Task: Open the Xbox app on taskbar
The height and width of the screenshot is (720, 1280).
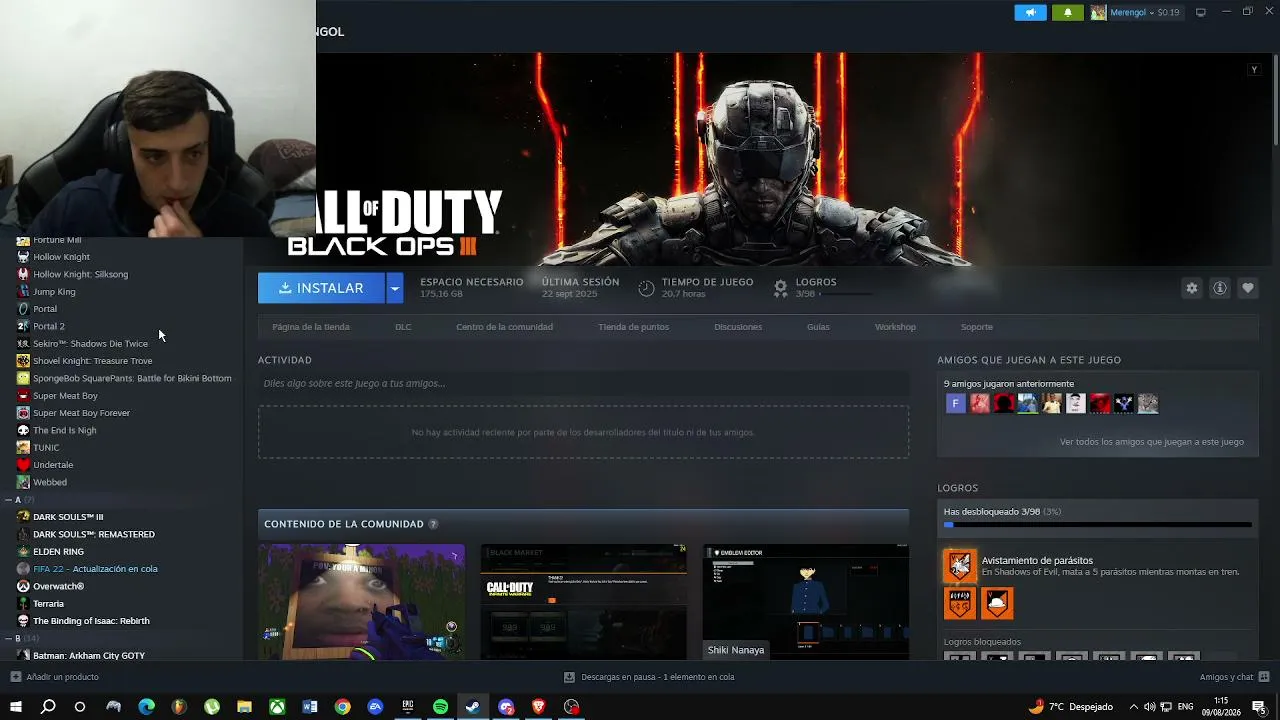Action: pos(277,707)
